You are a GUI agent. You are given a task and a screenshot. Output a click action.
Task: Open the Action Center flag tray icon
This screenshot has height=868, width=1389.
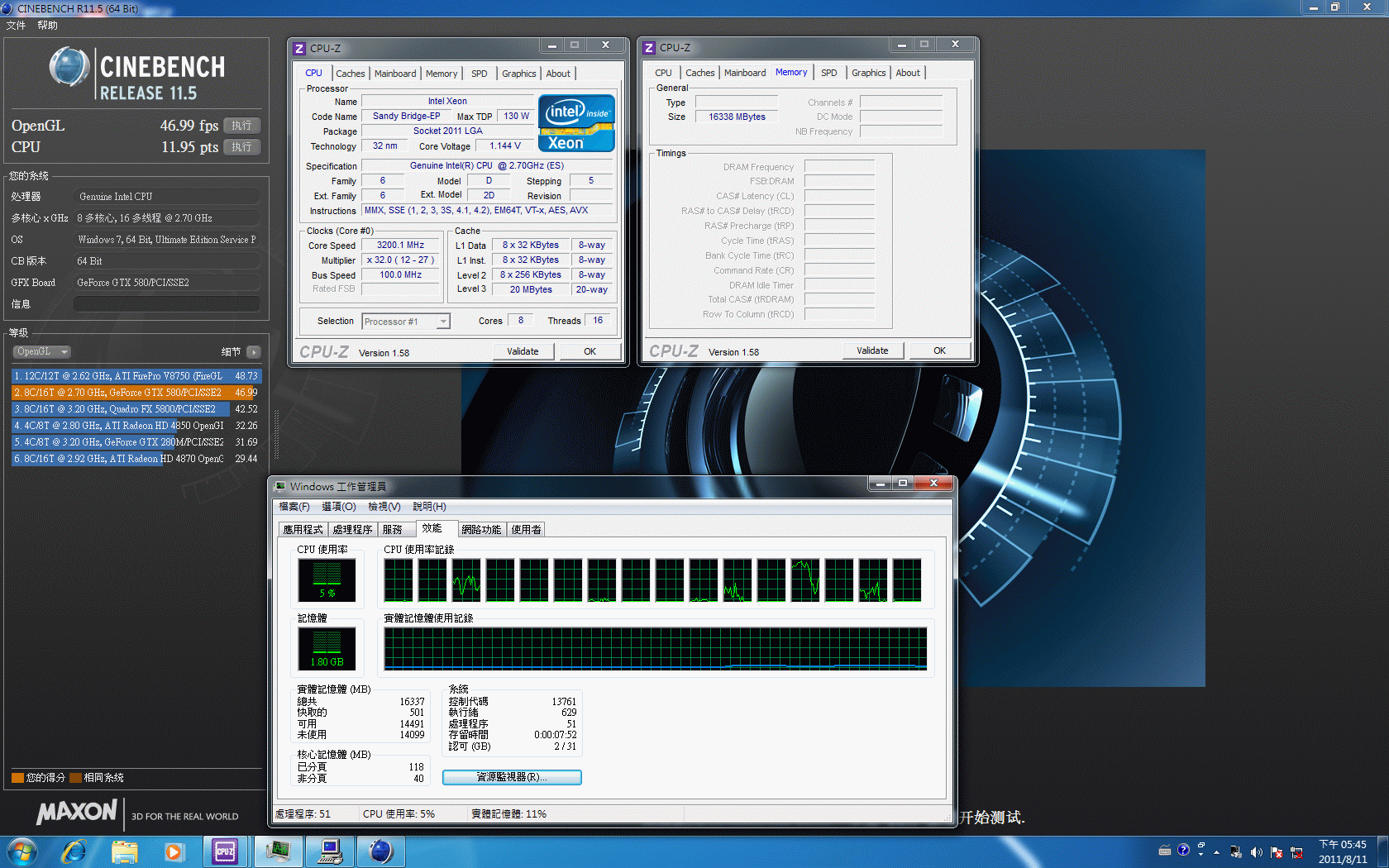pyautogui.click(x=1277, y=851)
